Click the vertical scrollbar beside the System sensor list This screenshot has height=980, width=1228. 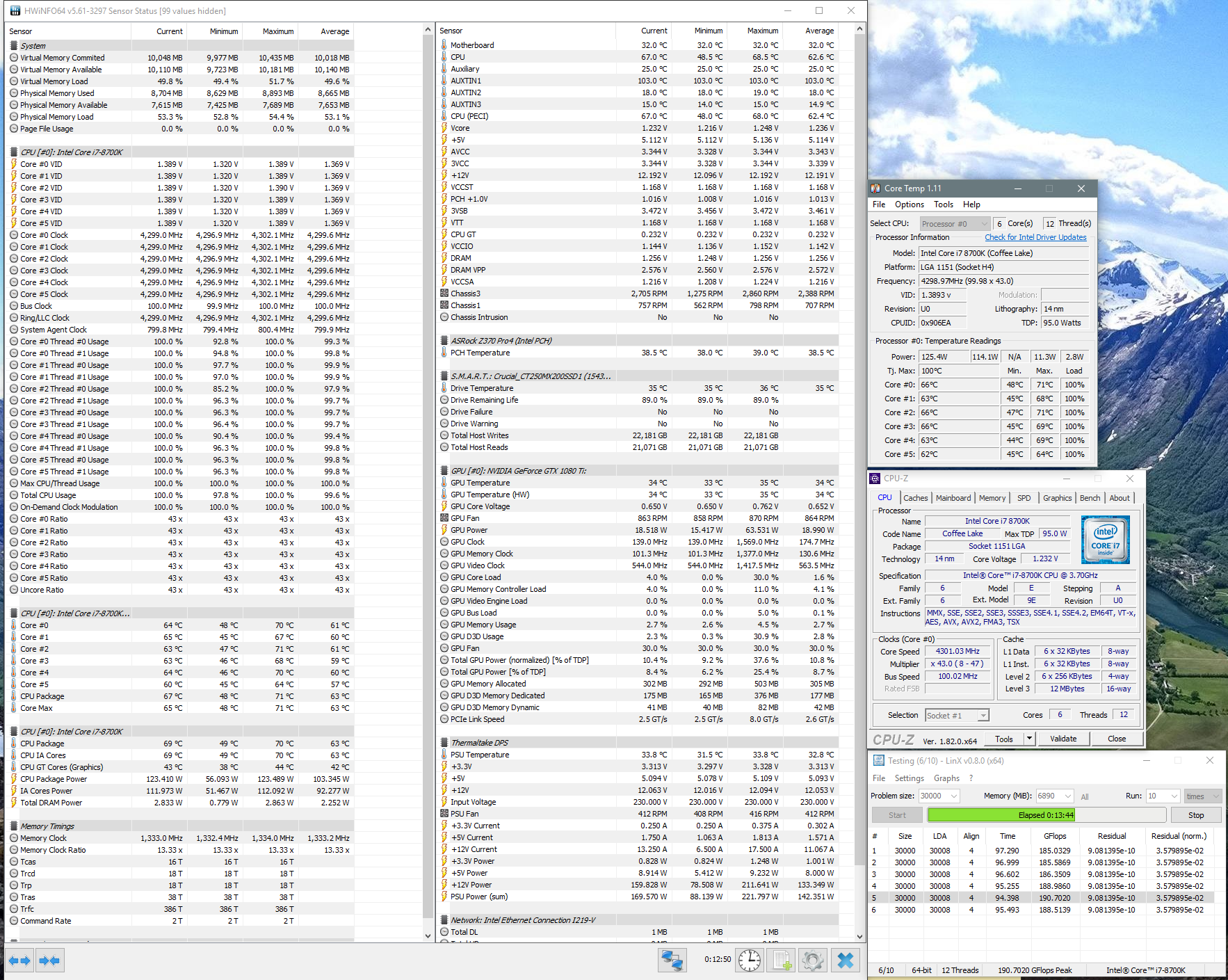click(x=428, y=482)
